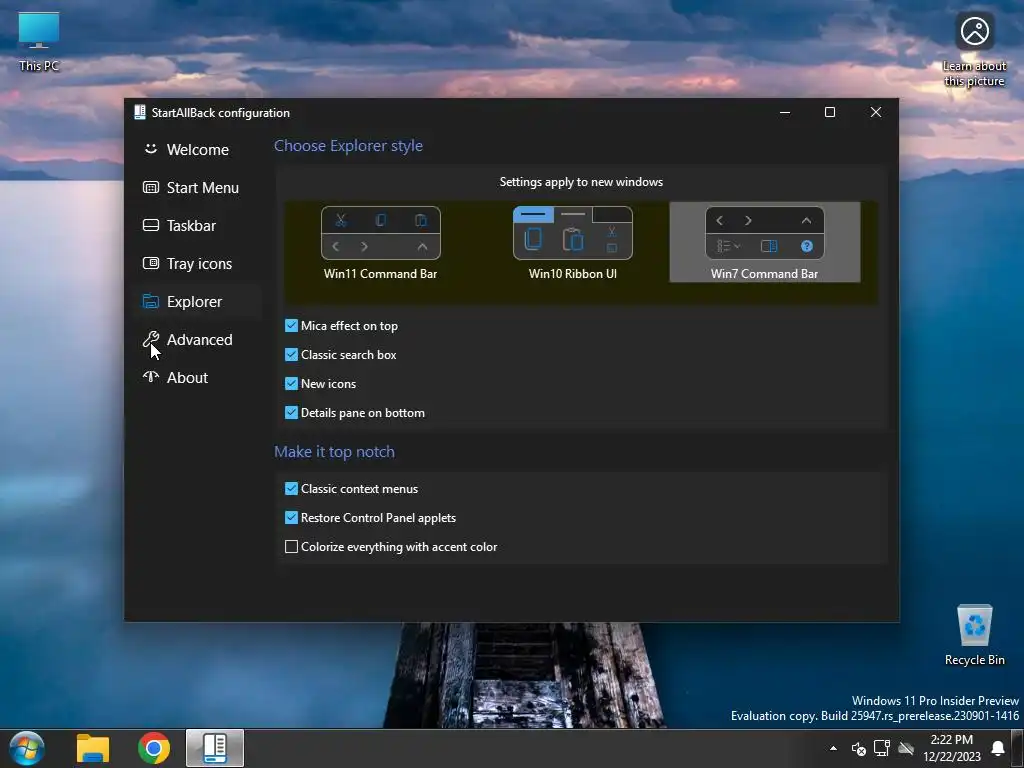
Task: Toggle the Classic search box checkbox
Action: 291,355
